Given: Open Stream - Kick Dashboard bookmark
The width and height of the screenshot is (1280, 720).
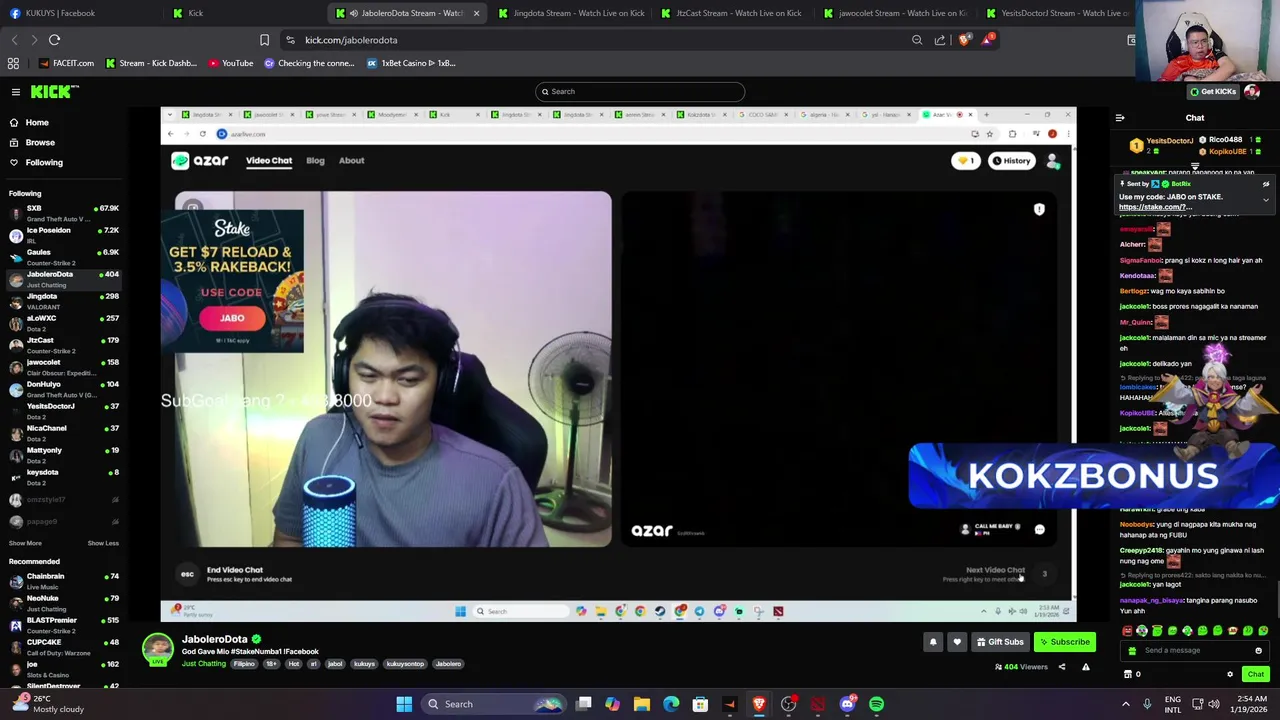Looking at the screenshot, I should click(151, 63).
